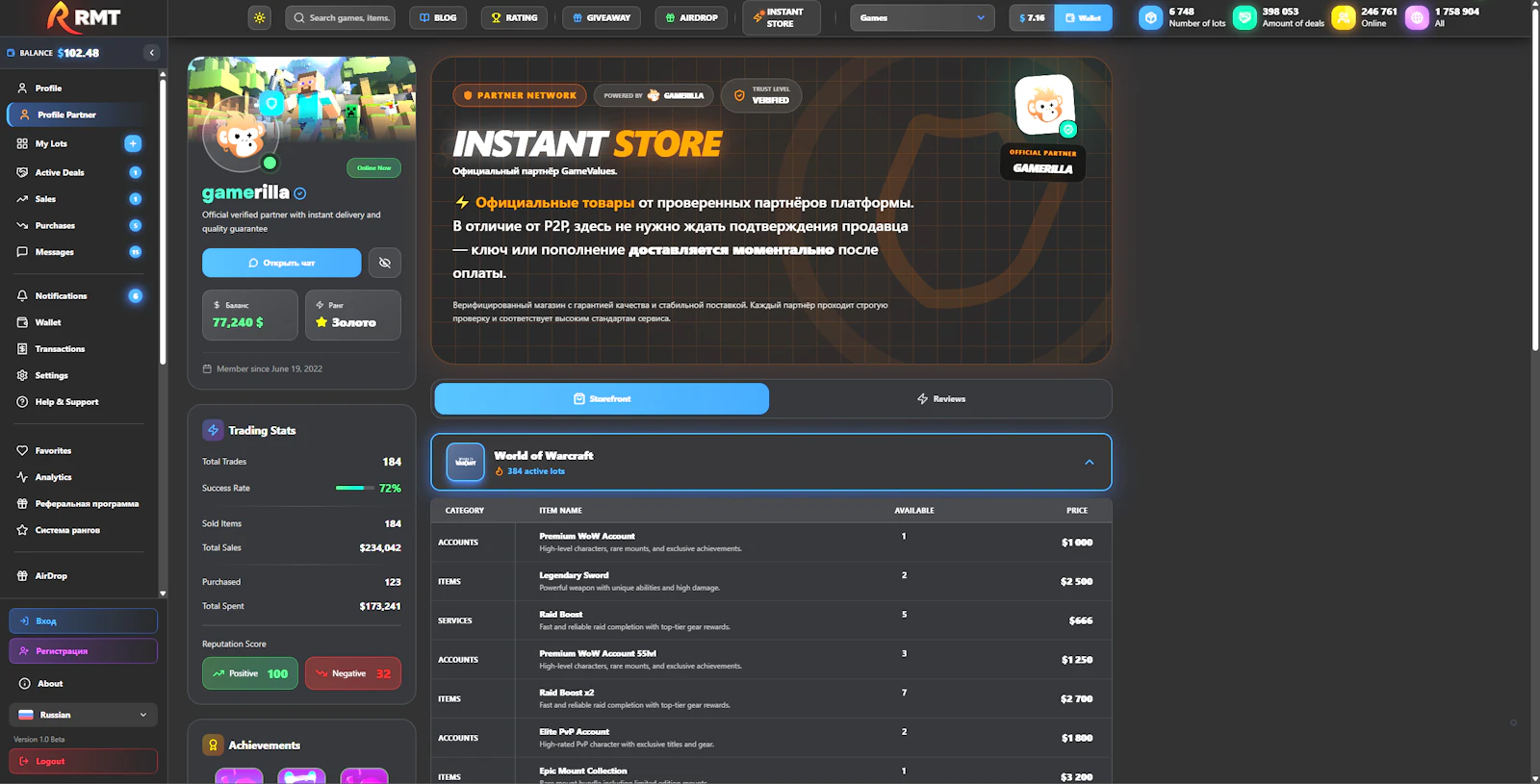The width and height of the screenshot is (1540, 784).
Task: Click the Search games, items field
Action: 340,17
